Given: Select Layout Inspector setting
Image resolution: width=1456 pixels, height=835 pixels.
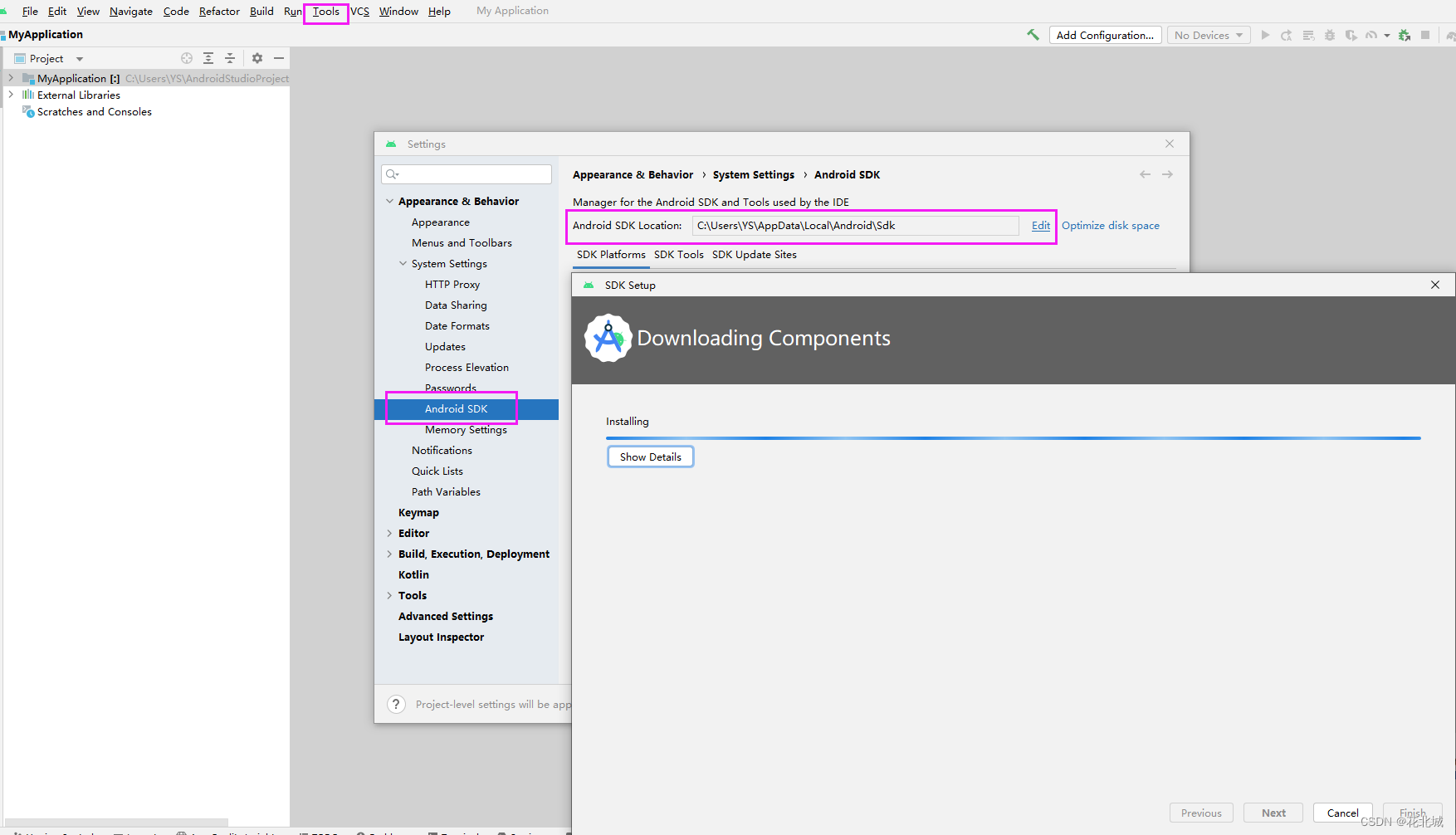Looking at the screenshot, I should 441,637.
